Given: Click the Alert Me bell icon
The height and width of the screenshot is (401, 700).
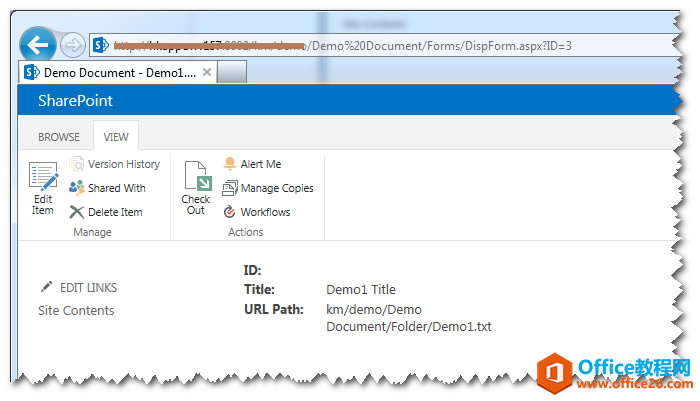Looking at the screenshot, I should click(x=229, y=164).
